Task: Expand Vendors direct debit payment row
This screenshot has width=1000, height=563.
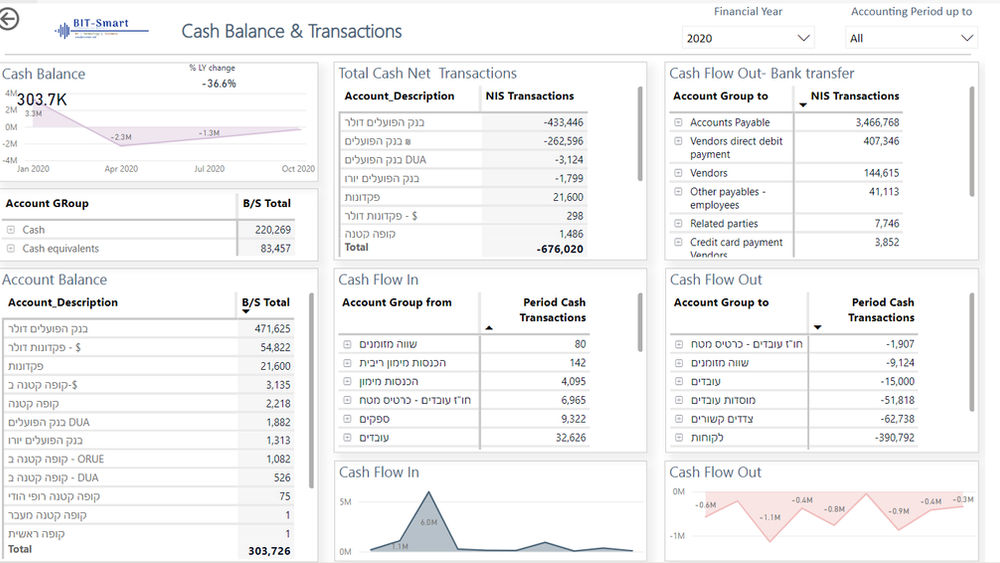Action: click(679, 141)
